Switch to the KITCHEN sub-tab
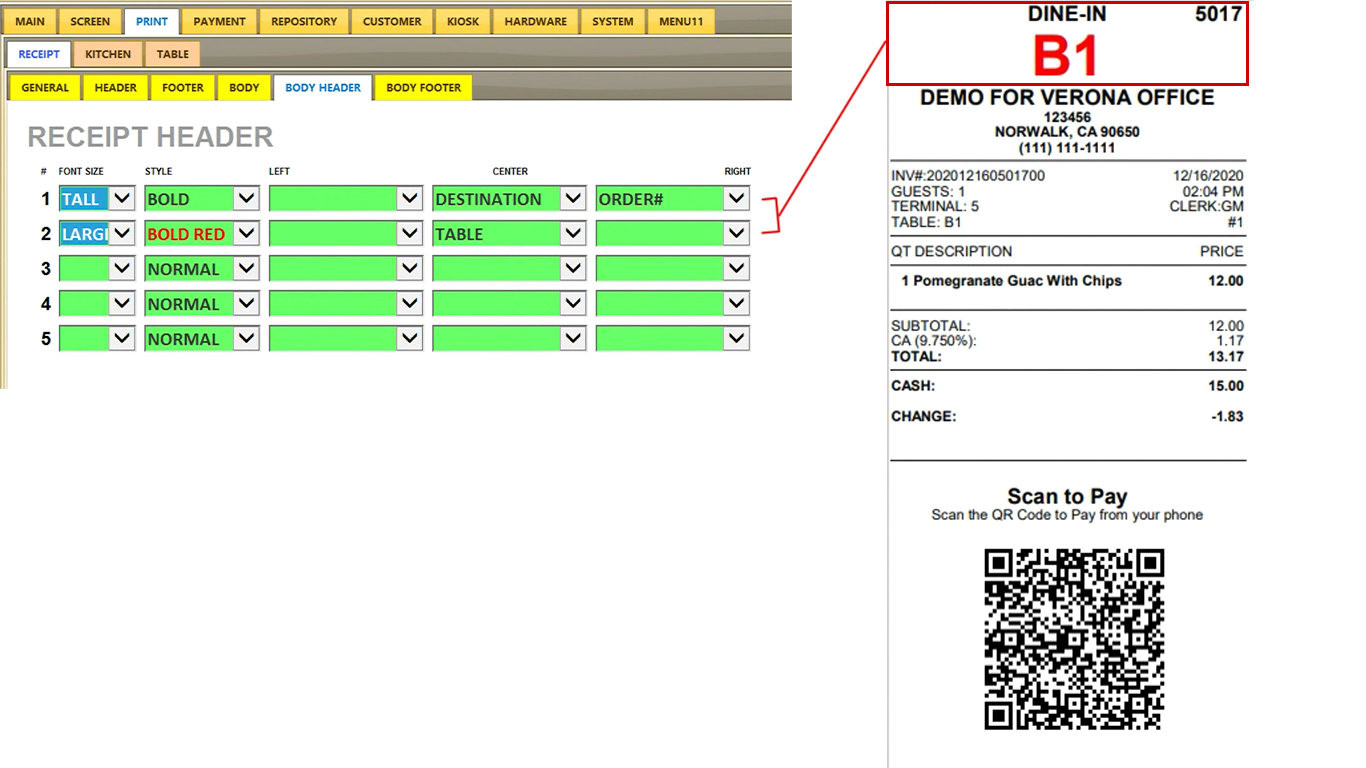Viewport: 1366px width, 768px height. (x=108, y=54)
